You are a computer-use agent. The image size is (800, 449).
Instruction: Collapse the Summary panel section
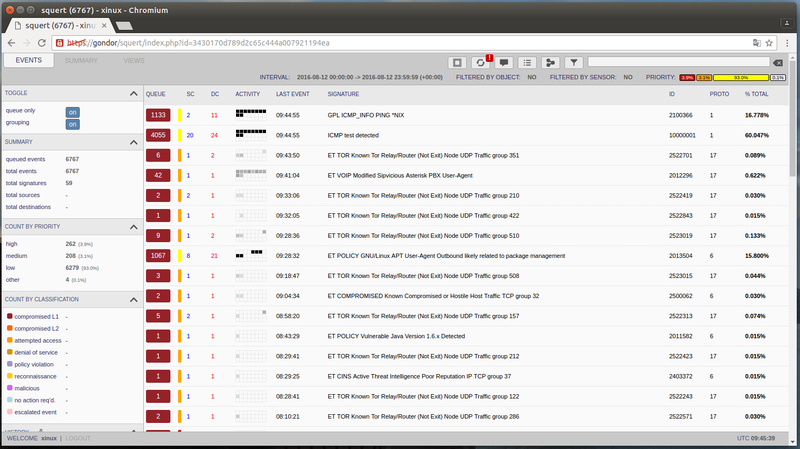tap(134, 142)
